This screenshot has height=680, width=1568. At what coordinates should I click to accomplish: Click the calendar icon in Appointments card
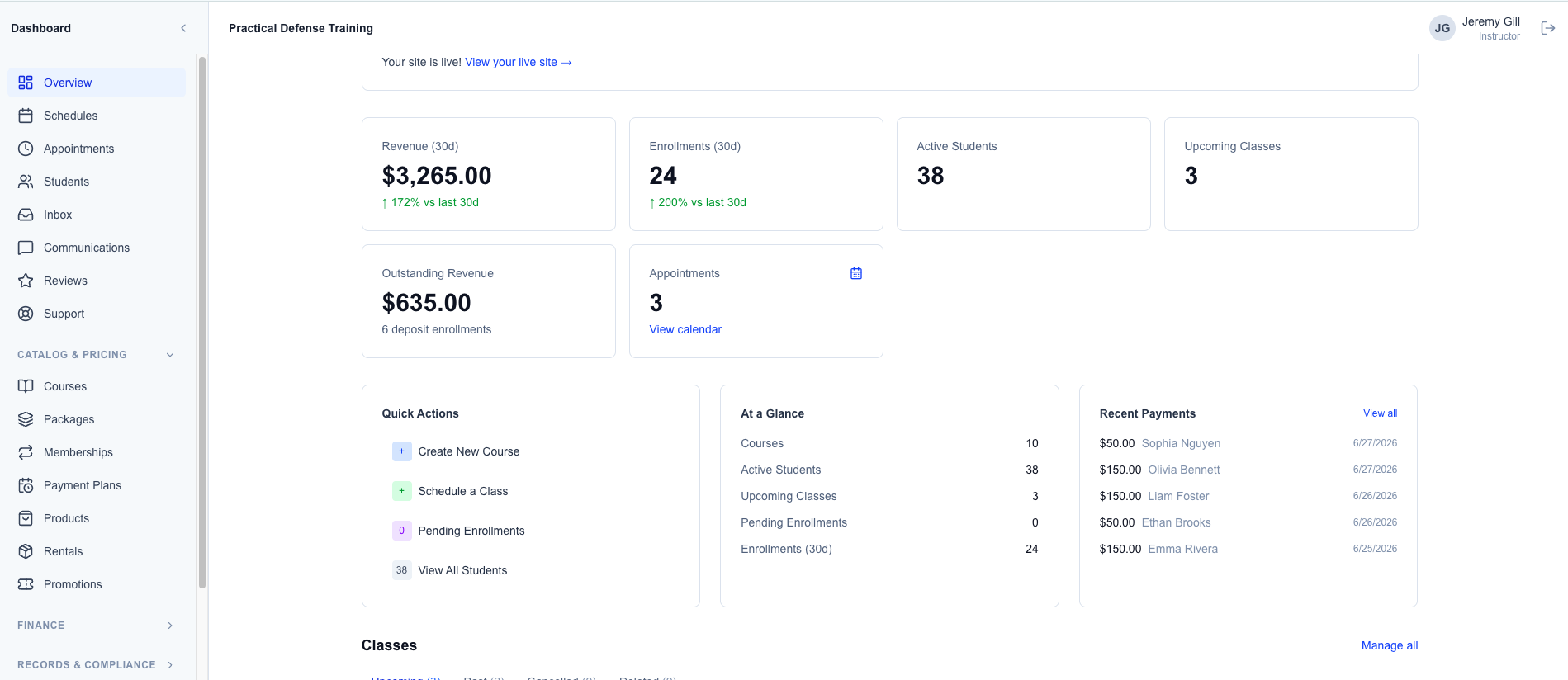coord(856,273)
